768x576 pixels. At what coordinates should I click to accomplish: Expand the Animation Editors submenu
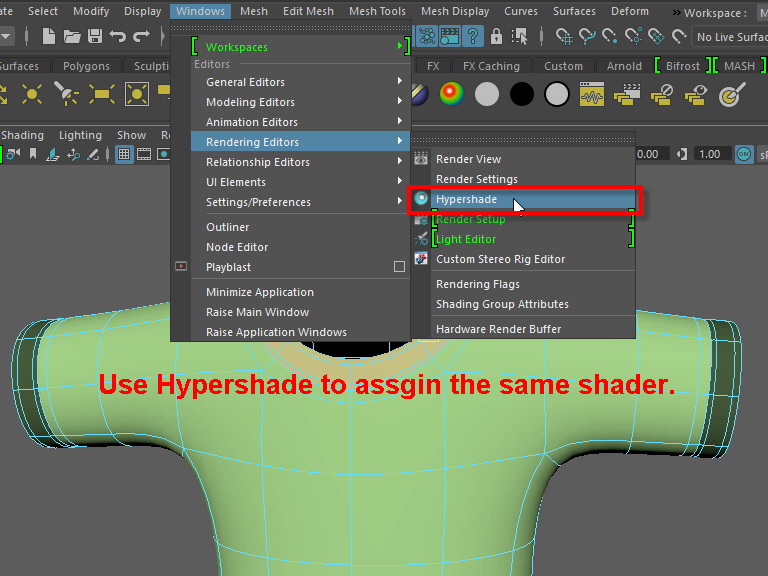[300, 122]
